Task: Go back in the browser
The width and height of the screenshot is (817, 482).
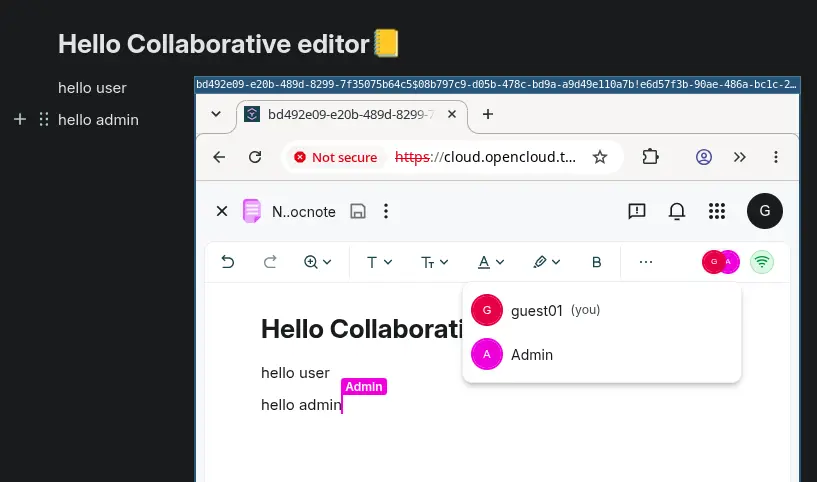Action: coord(219,157)
